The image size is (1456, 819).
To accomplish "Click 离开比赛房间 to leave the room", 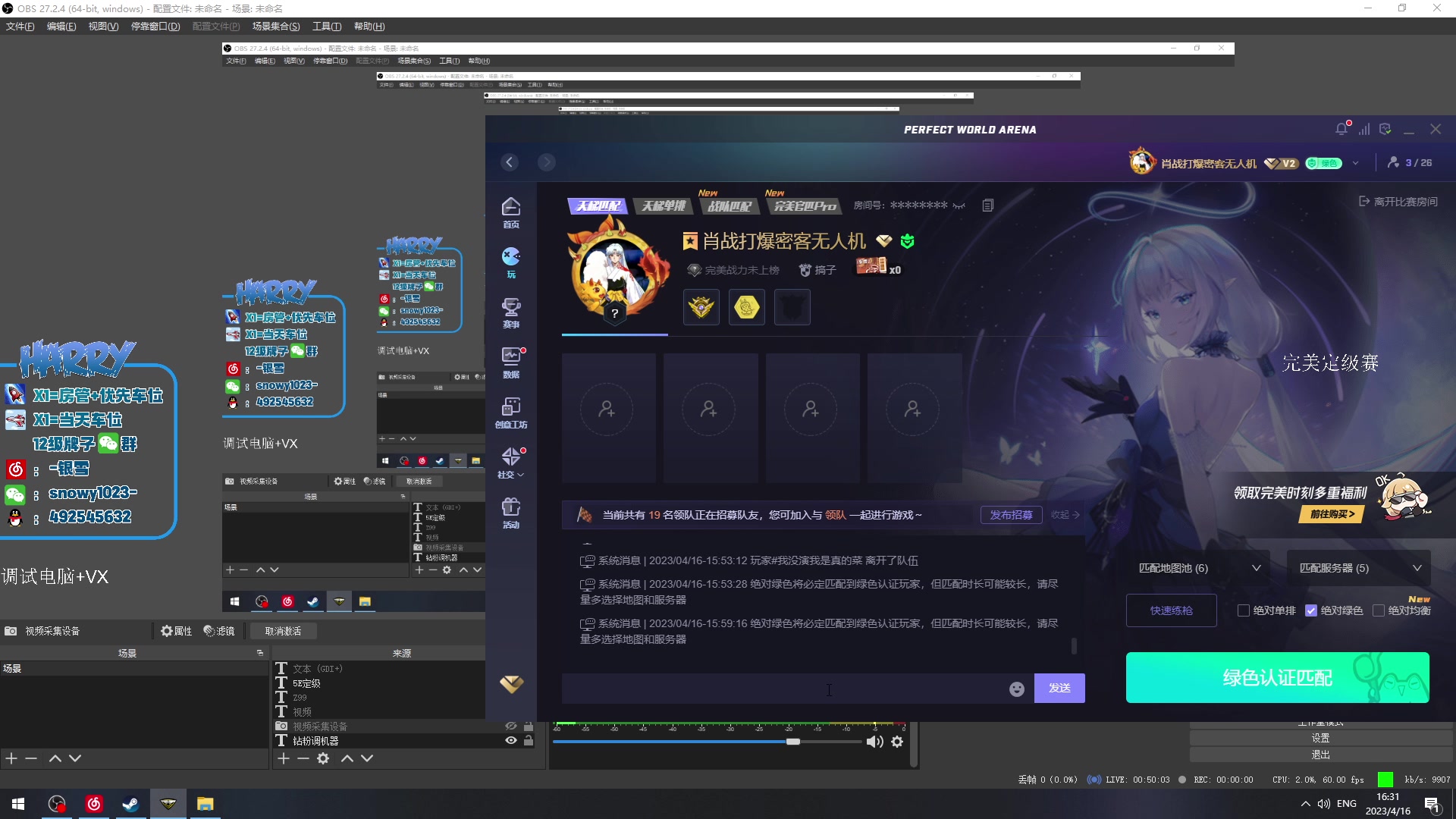I will pyautogui.click(x=1398, y=202).
